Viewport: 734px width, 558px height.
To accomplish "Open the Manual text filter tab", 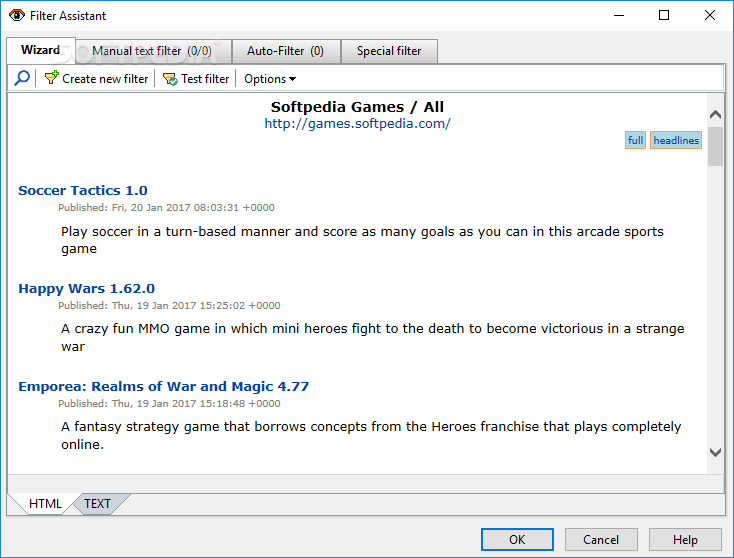I will pos(152,51).
